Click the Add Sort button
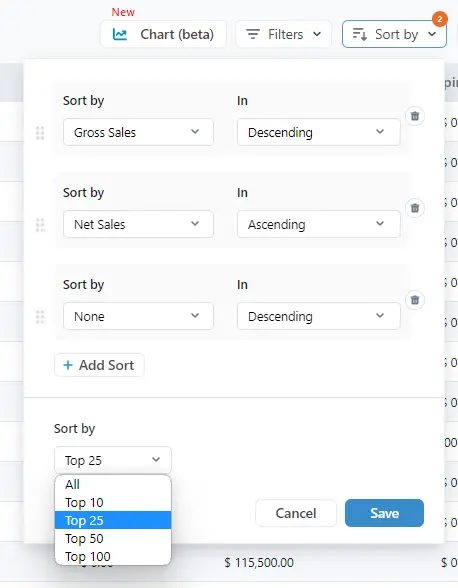This screenshot has width=458, height=588. coord(99,365)
